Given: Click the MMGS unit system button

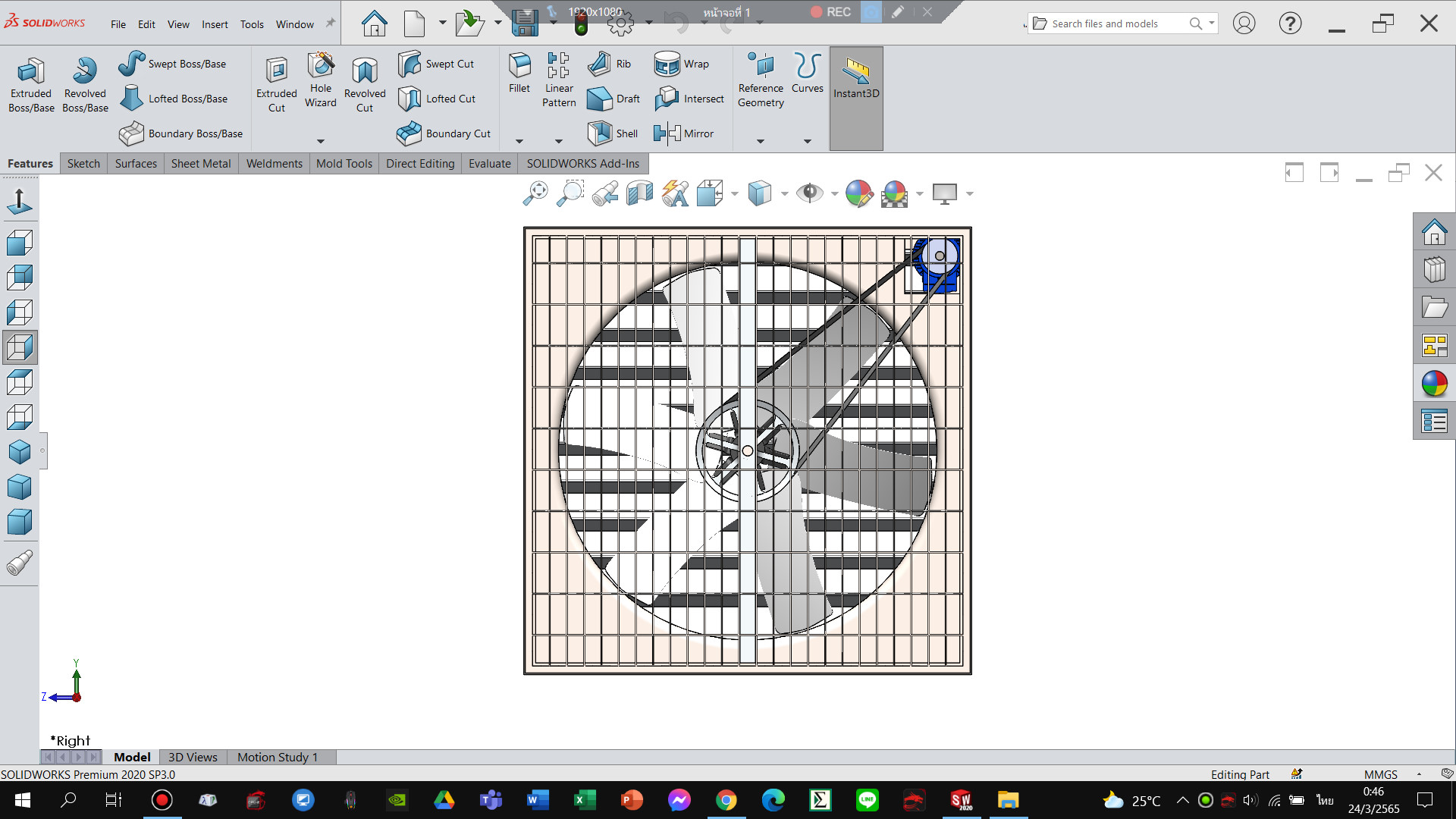Looking at the screenshot, I should click(x=1380, y=774).
